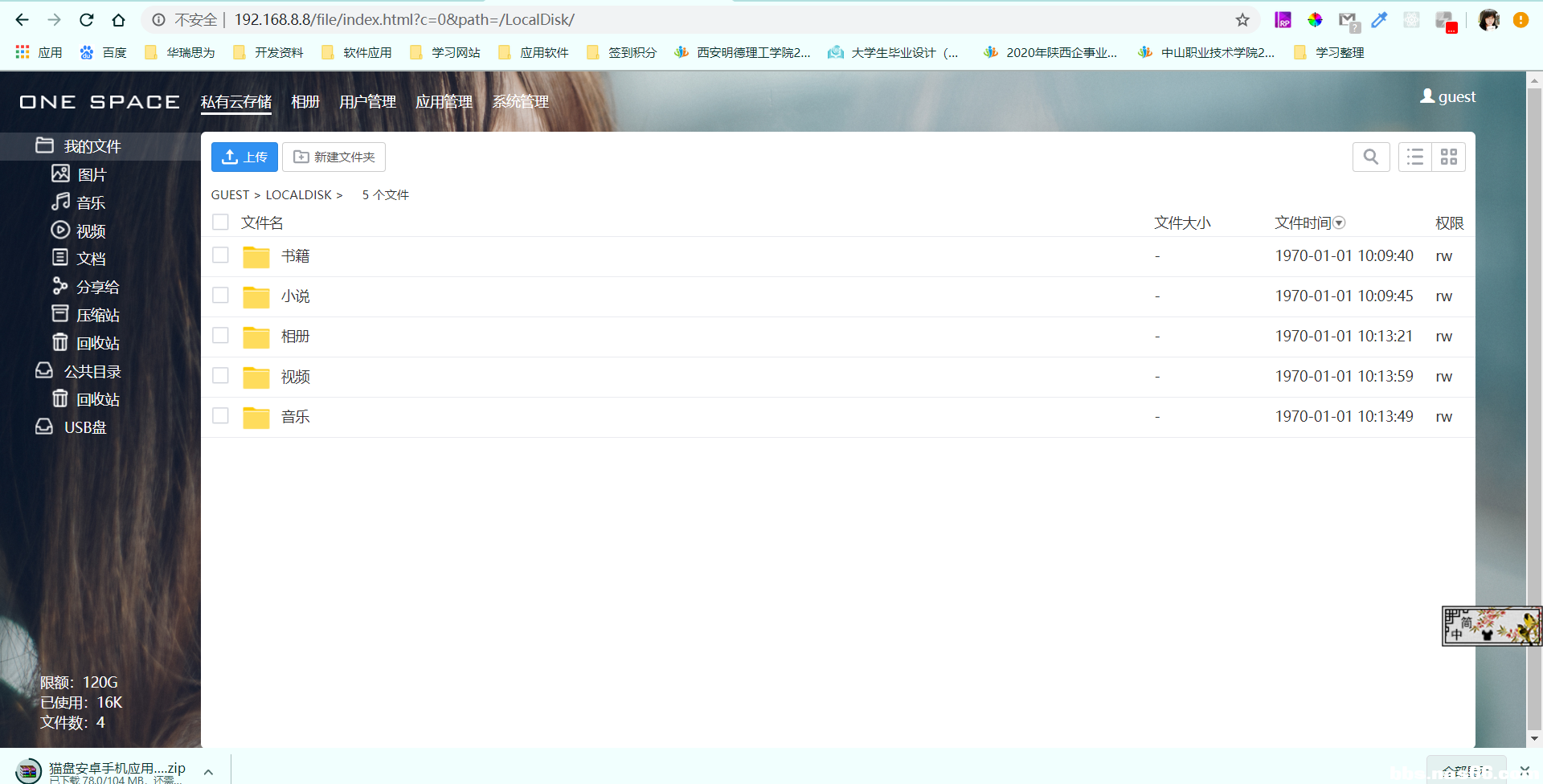This screenshot has width=1543, height=784.
Task: Open 系统管理 tab
Action: tap(520, 101)
